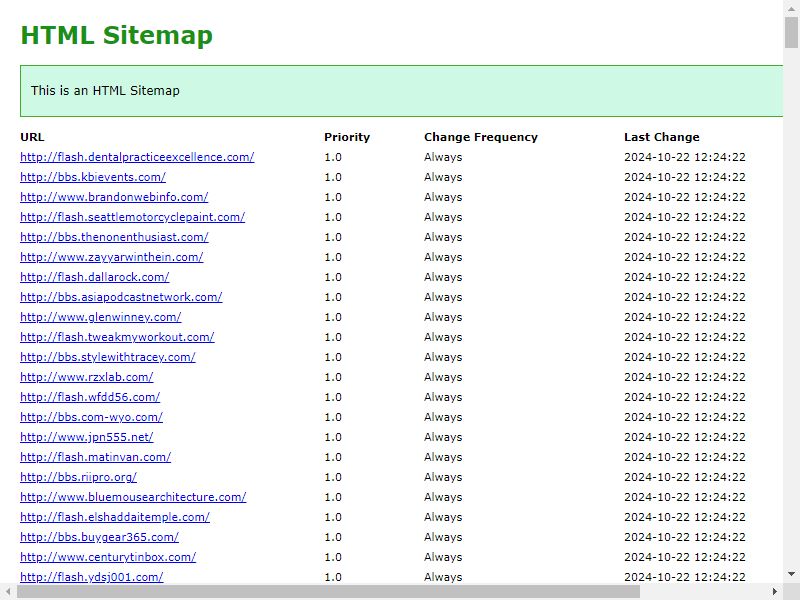Click the vertical scrollbar up arrow
800x600 pixels.
coord(791,8)
